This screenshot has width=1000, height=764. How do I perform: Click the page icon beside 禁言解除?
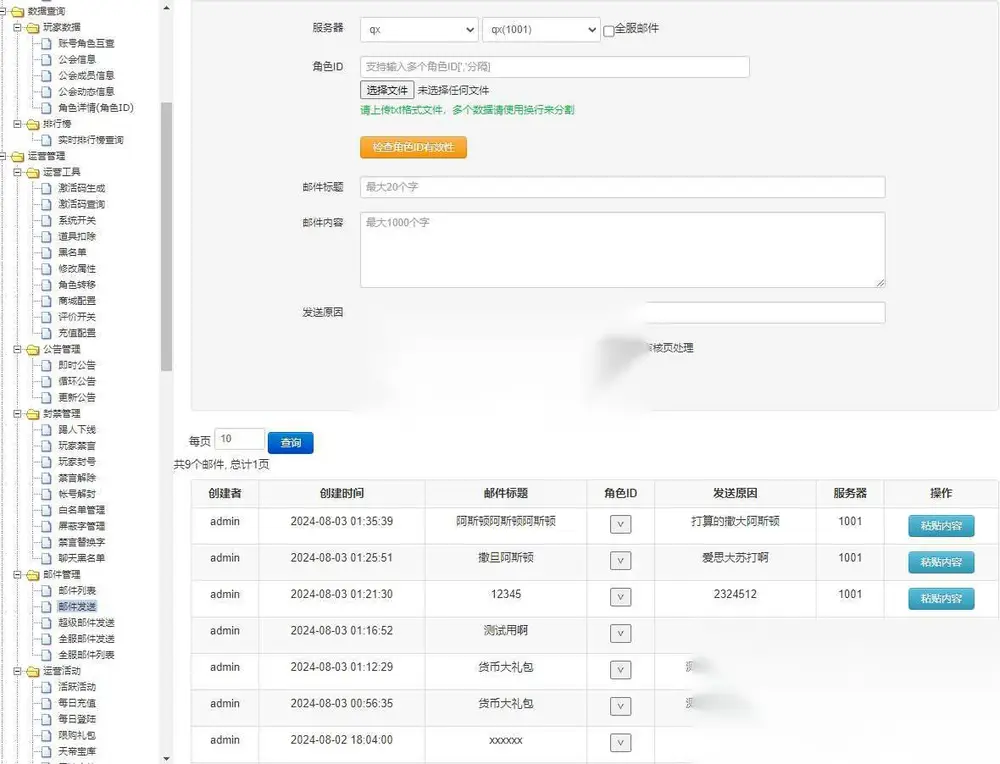pyautogui.click(x=46, y=478)
